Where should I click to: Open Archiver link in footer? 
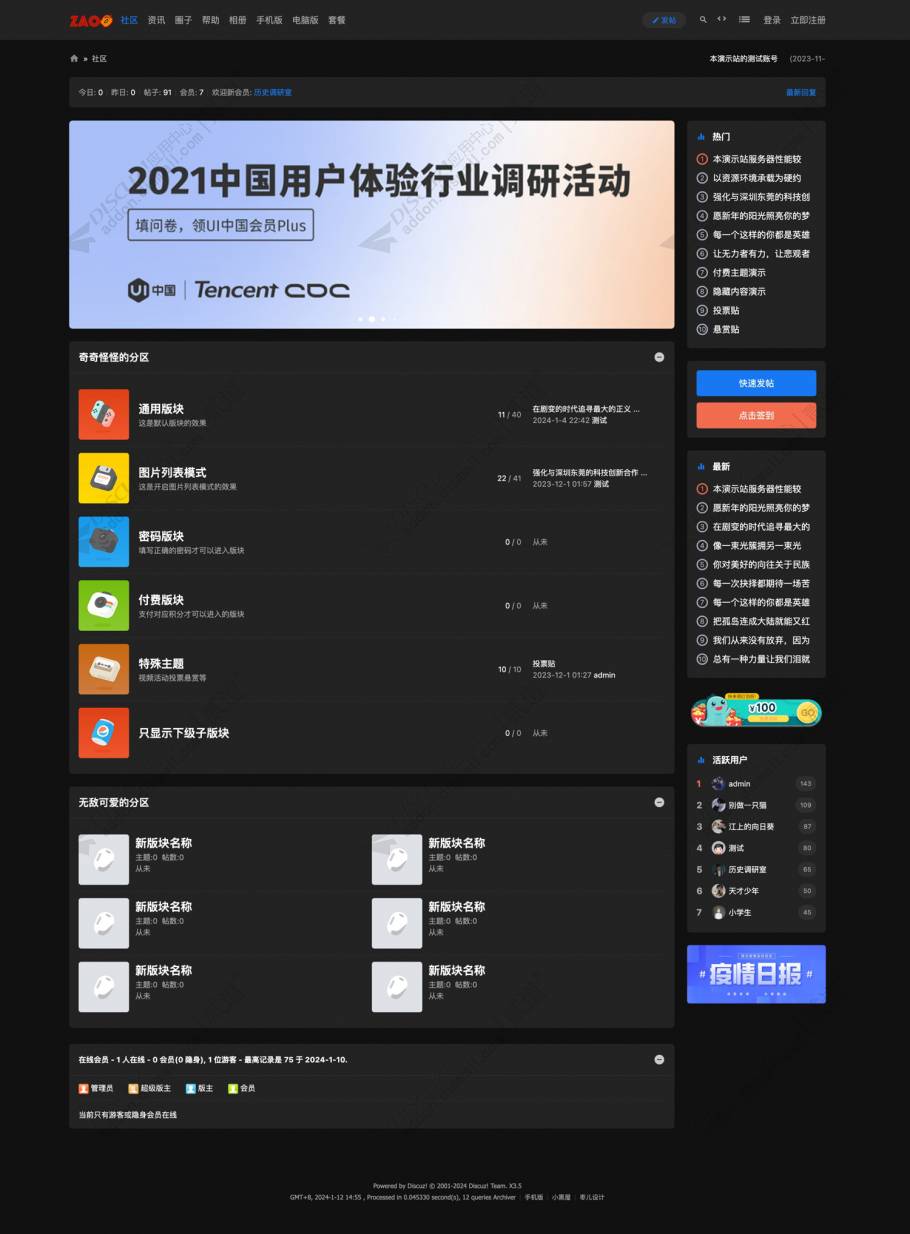pyautogui.click(x=504, y=1197)
